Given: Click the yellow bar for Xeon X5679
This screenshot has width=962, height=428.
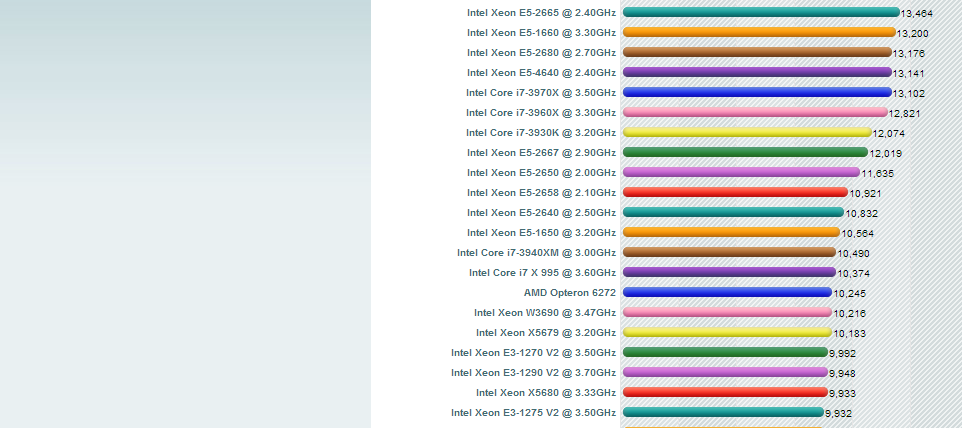Looking at the screenshot, I should point(727,332).
